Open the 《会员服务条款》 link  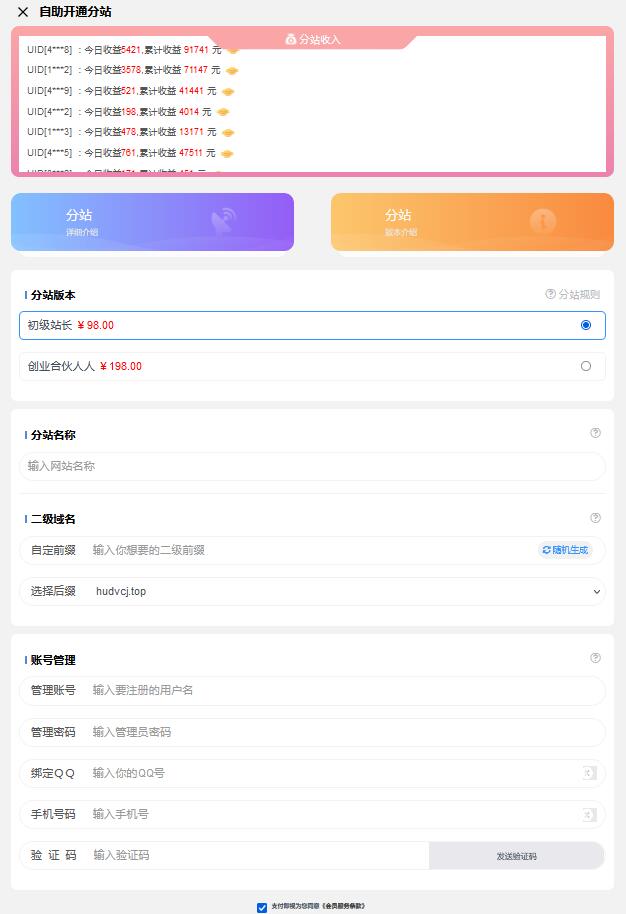click(x=343, y=906)
